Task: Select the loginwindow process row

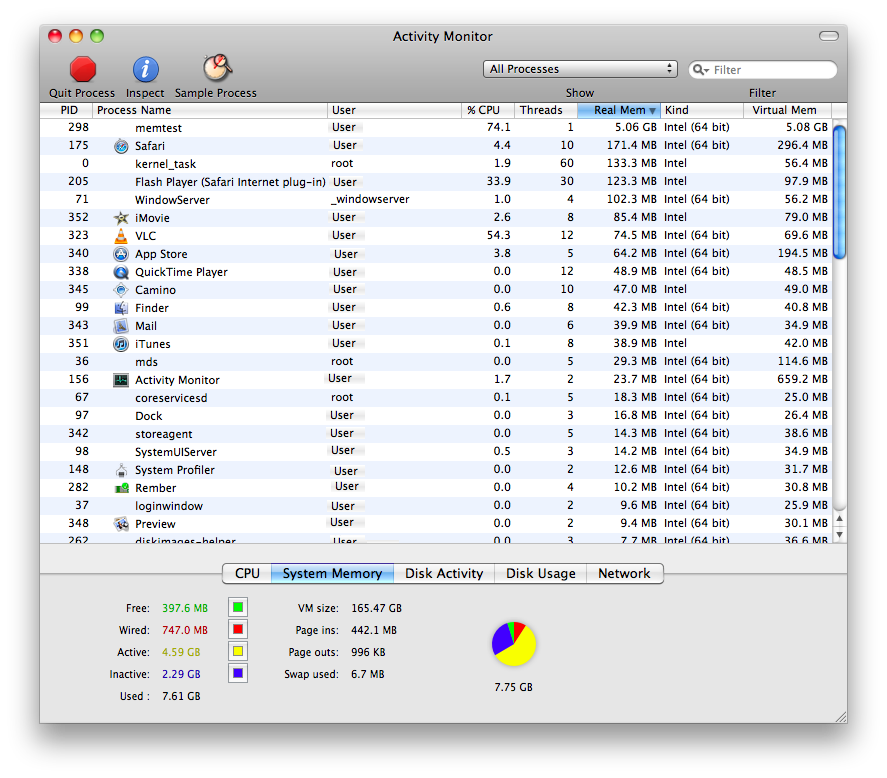Action: [x=436, y=506]
